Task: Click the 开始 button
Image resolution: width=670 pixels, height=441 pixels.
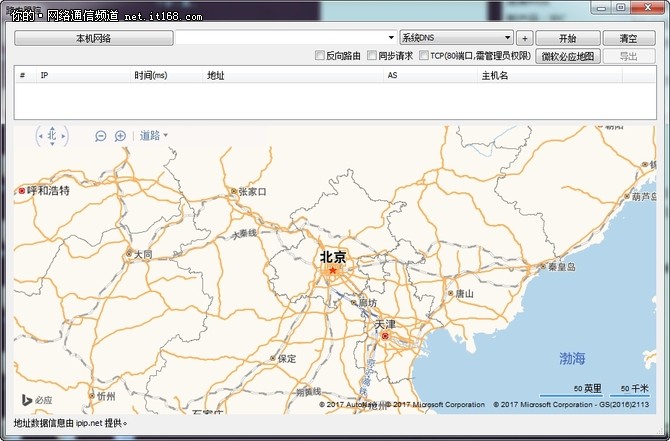Action: [567, 38]
